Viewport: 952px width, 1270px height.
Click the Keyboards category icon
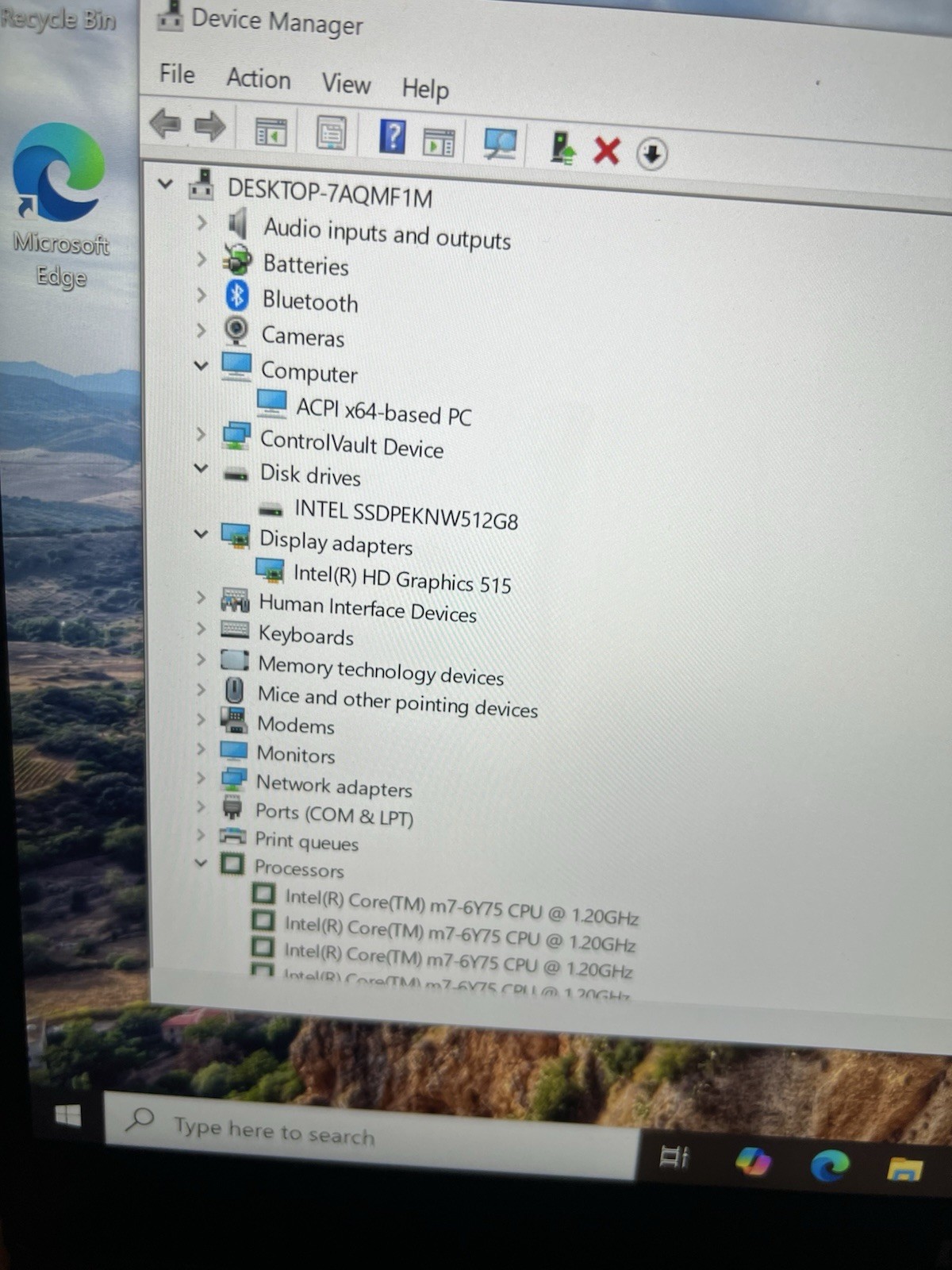tap(235, 629)
